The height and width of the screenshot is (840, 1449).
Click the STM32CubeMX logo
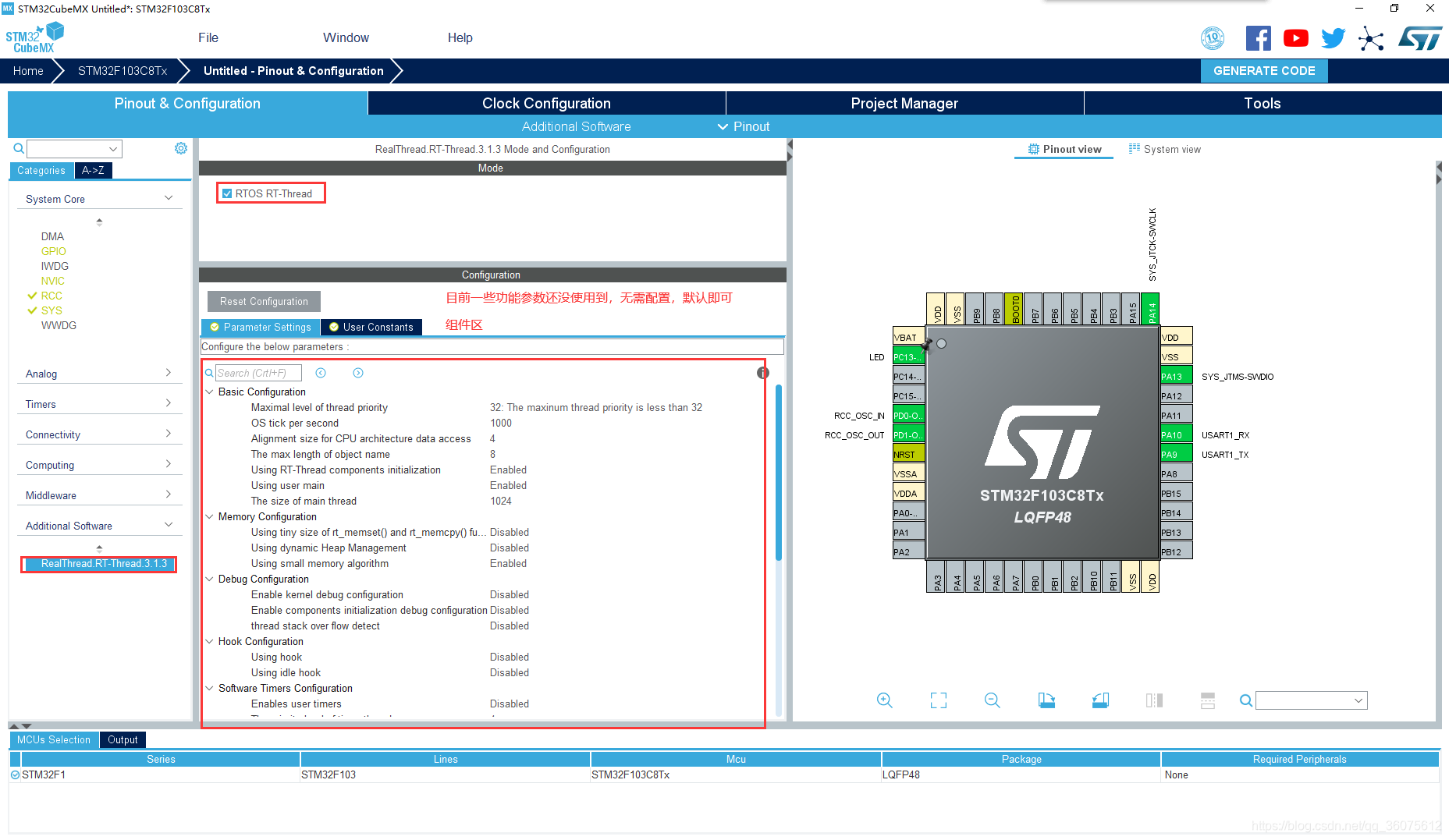pos(34,37)
